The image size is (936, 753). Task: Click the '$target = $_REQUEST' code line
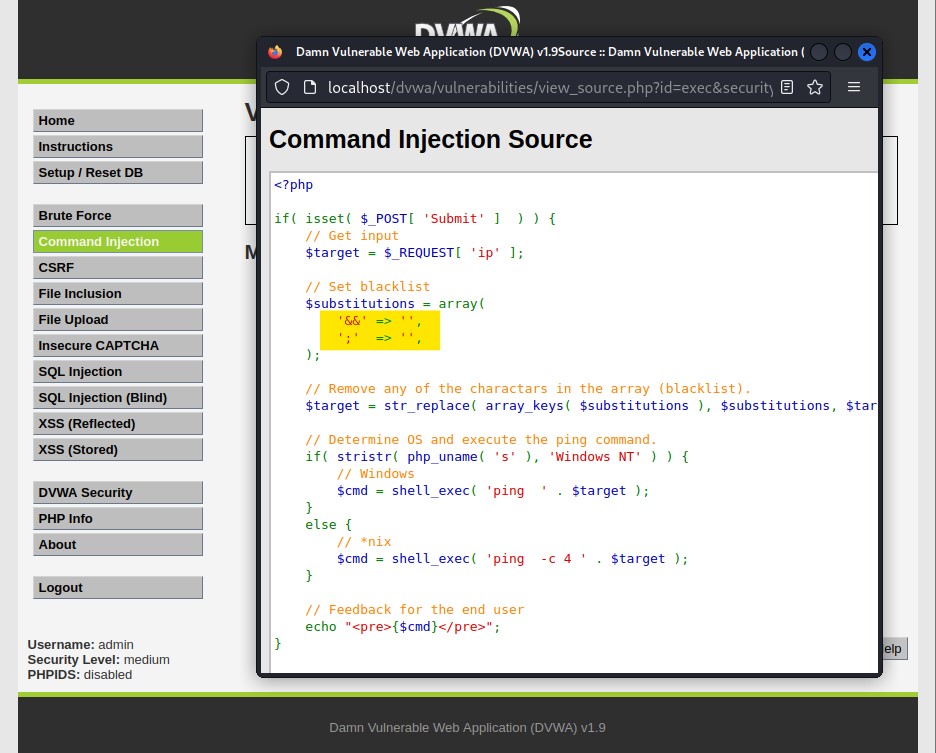pos(414,253)
